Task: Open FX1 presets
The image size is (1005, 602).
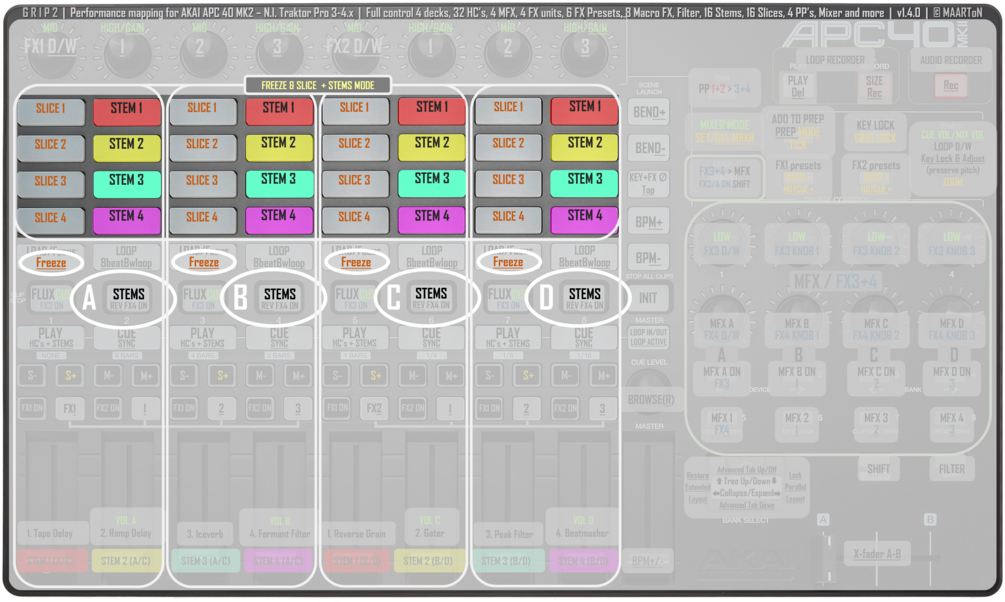Action: pos(798,175)
